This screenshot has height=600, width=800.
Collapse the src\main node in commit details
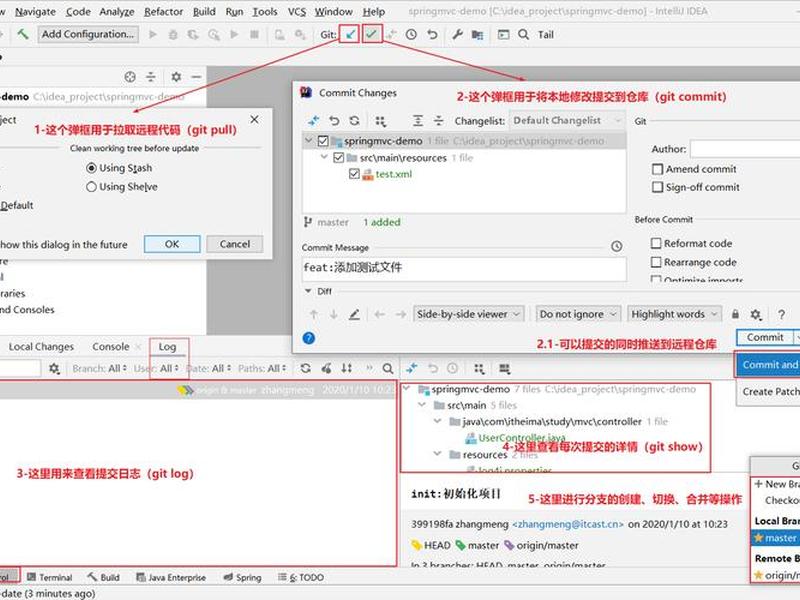[x=421, y=405]
